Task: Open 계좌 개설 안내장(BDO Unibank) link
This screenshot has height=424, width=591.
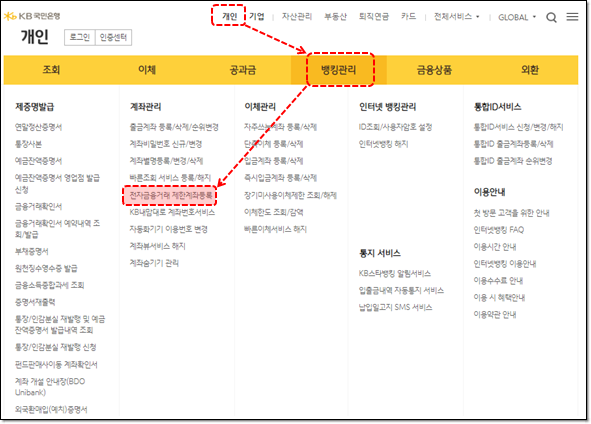Action: (50, 387)
